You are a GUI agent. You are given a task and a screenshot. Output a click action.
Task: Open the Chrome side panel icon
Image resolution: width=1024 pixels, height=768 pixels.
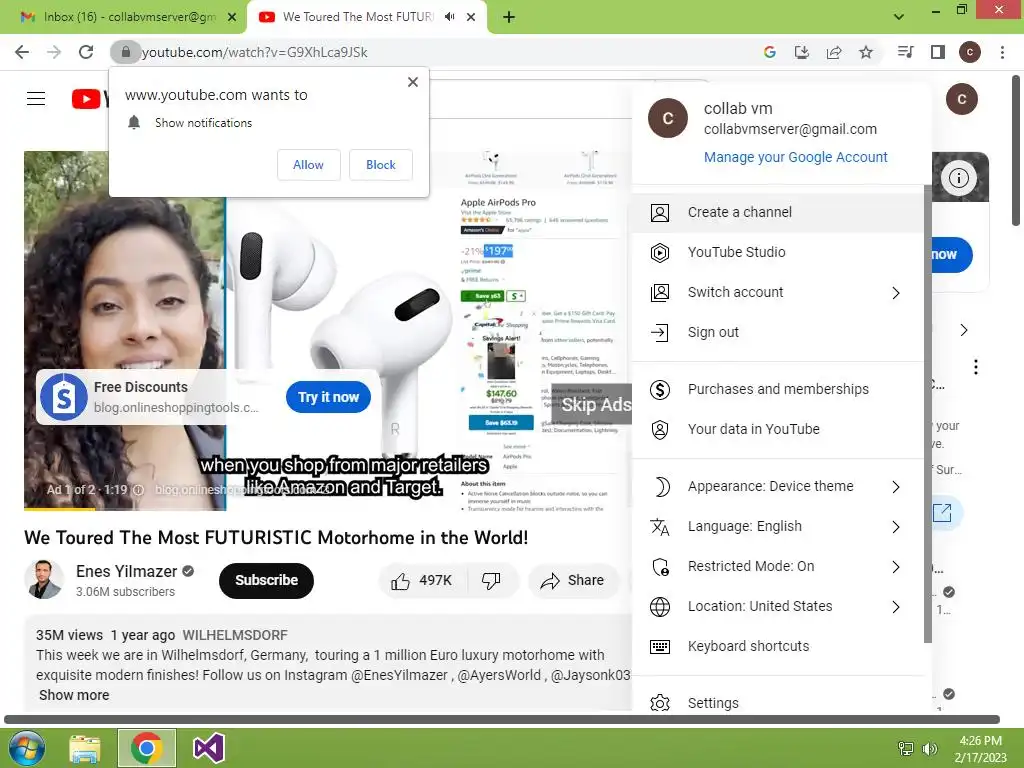tap(937, 52)
